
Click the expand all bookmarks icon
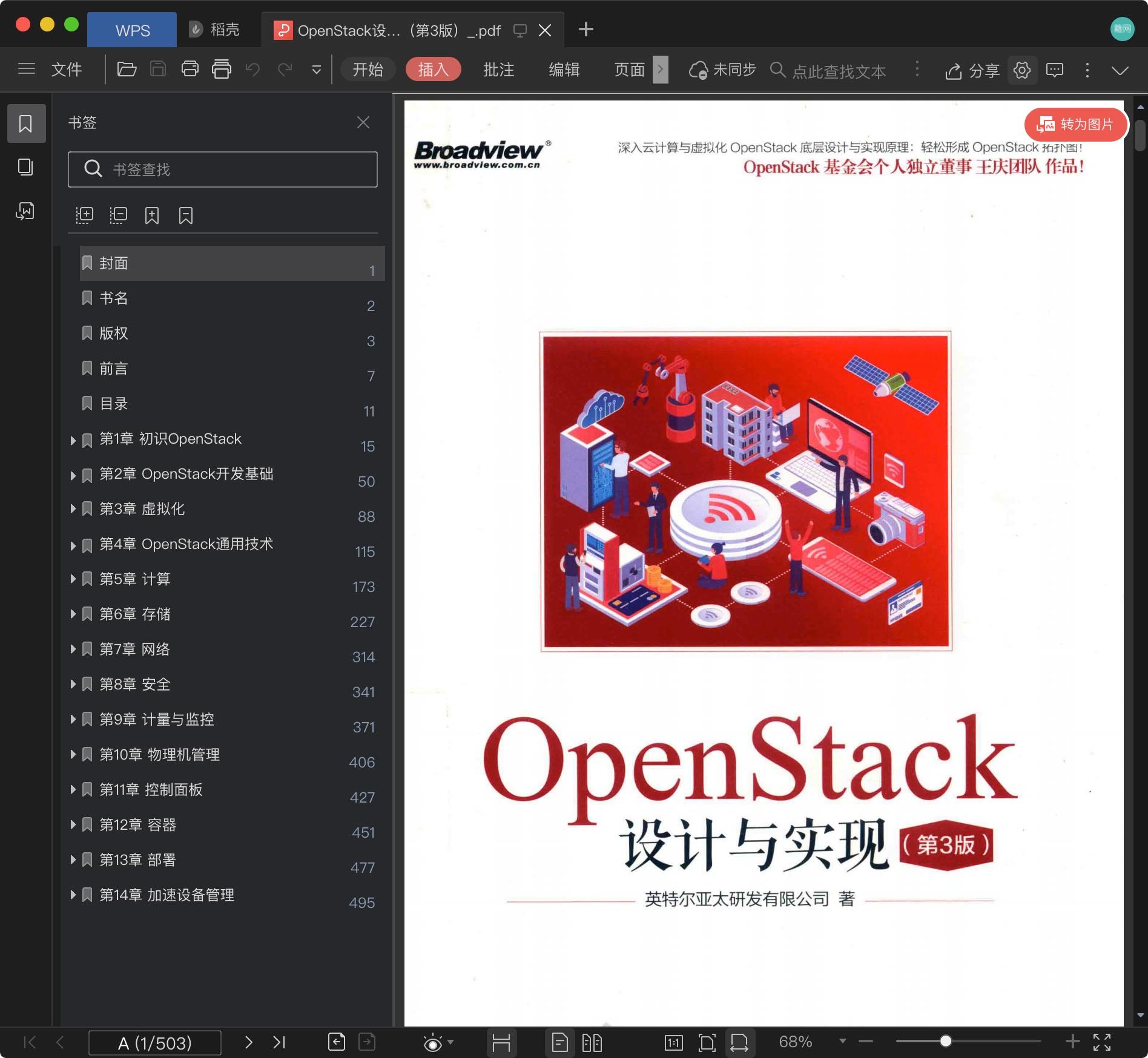point(84,215)
